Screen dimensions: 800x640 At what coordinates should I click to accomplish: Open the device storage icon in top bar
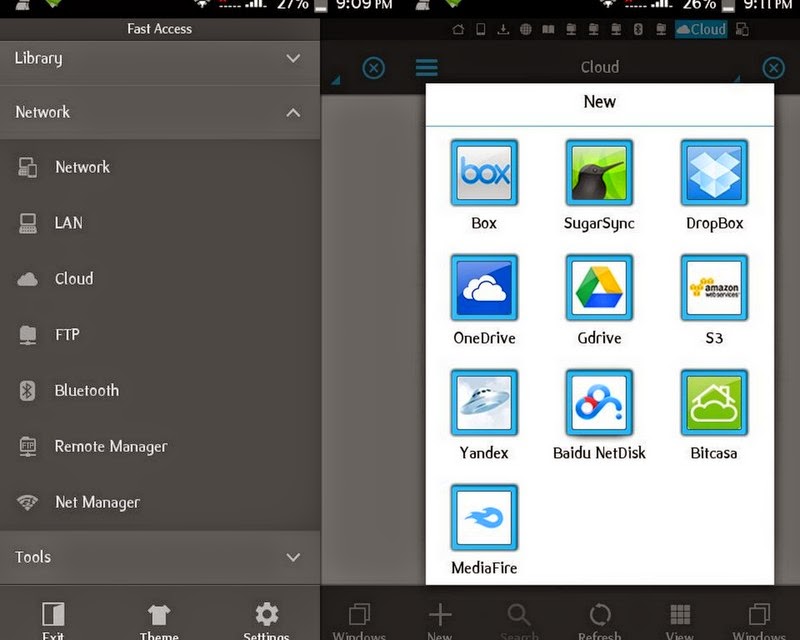coord(481,29)
